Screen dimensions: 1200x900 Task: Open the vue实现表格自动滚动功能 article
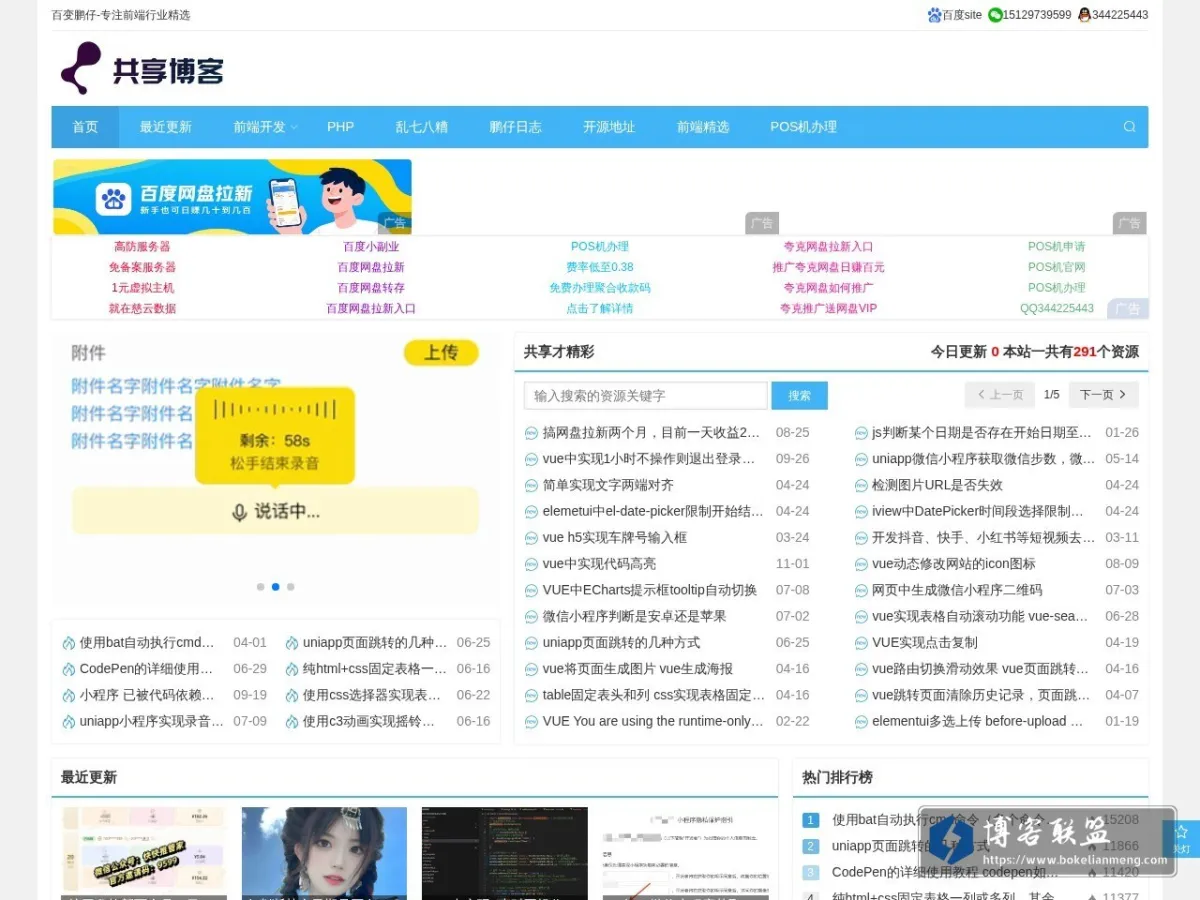980,616
